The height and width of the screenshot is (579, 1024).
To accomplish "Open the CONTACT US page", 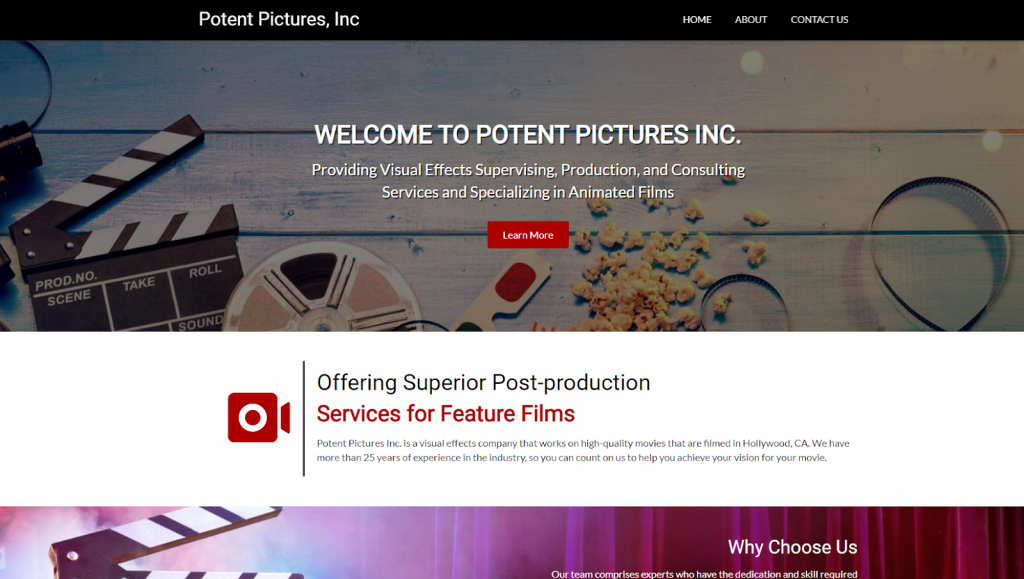I will coord(819,20).
